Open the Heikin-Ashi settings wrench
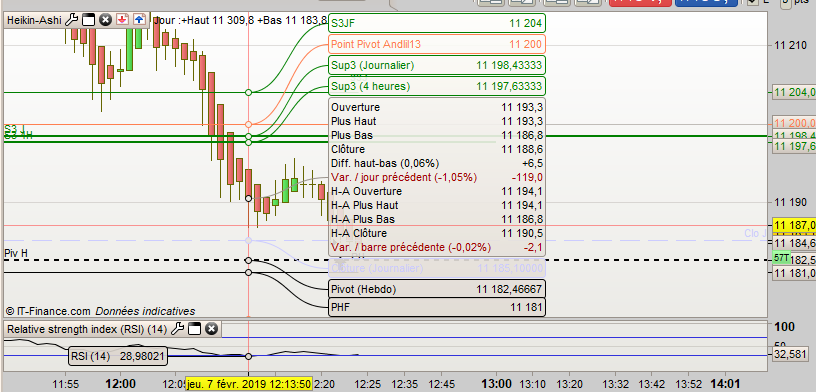 (72, 20)
